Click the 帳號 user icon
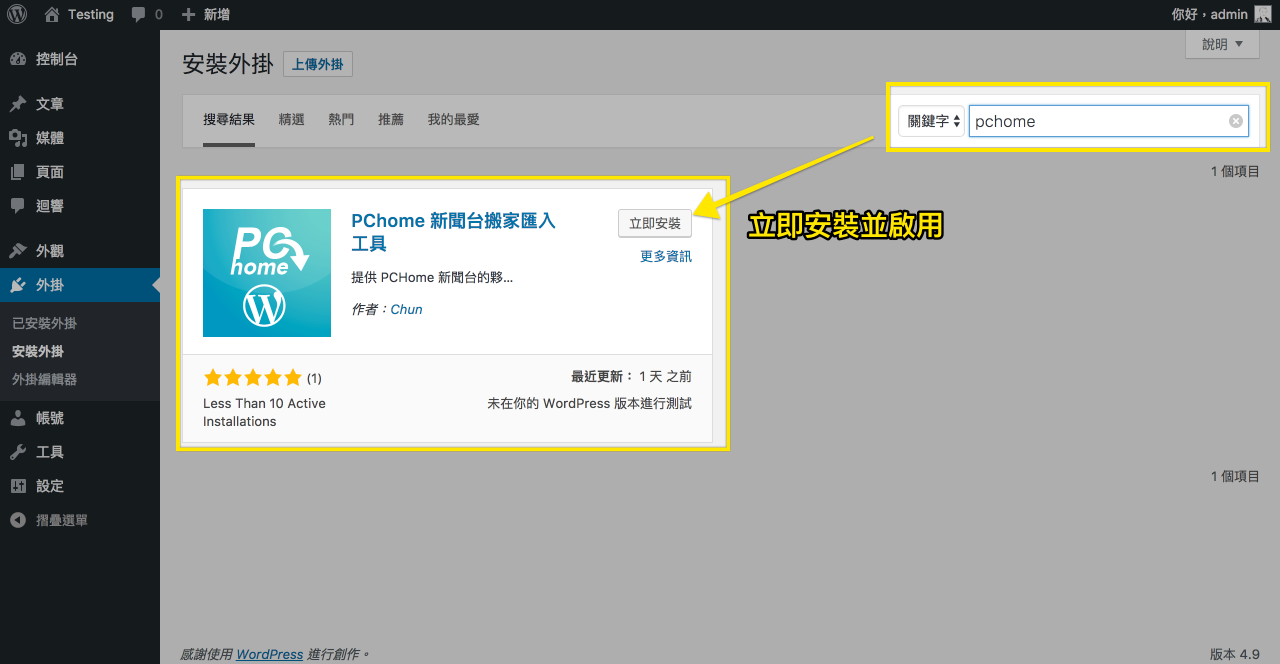The height and width of the screenshot is (664, 1280). tap(18, 418)
